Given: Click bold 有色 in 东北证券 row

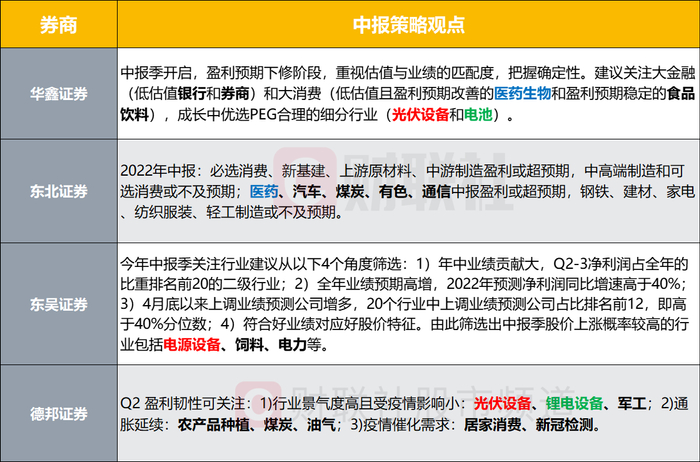Looking at the screenshot, I should click(x=393, y=191).
